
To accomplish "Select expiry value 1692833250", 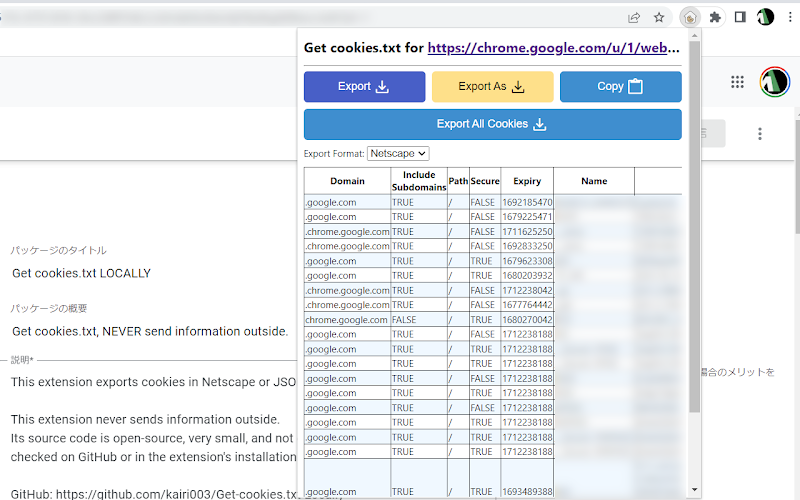I will click(x=527, y=246).
